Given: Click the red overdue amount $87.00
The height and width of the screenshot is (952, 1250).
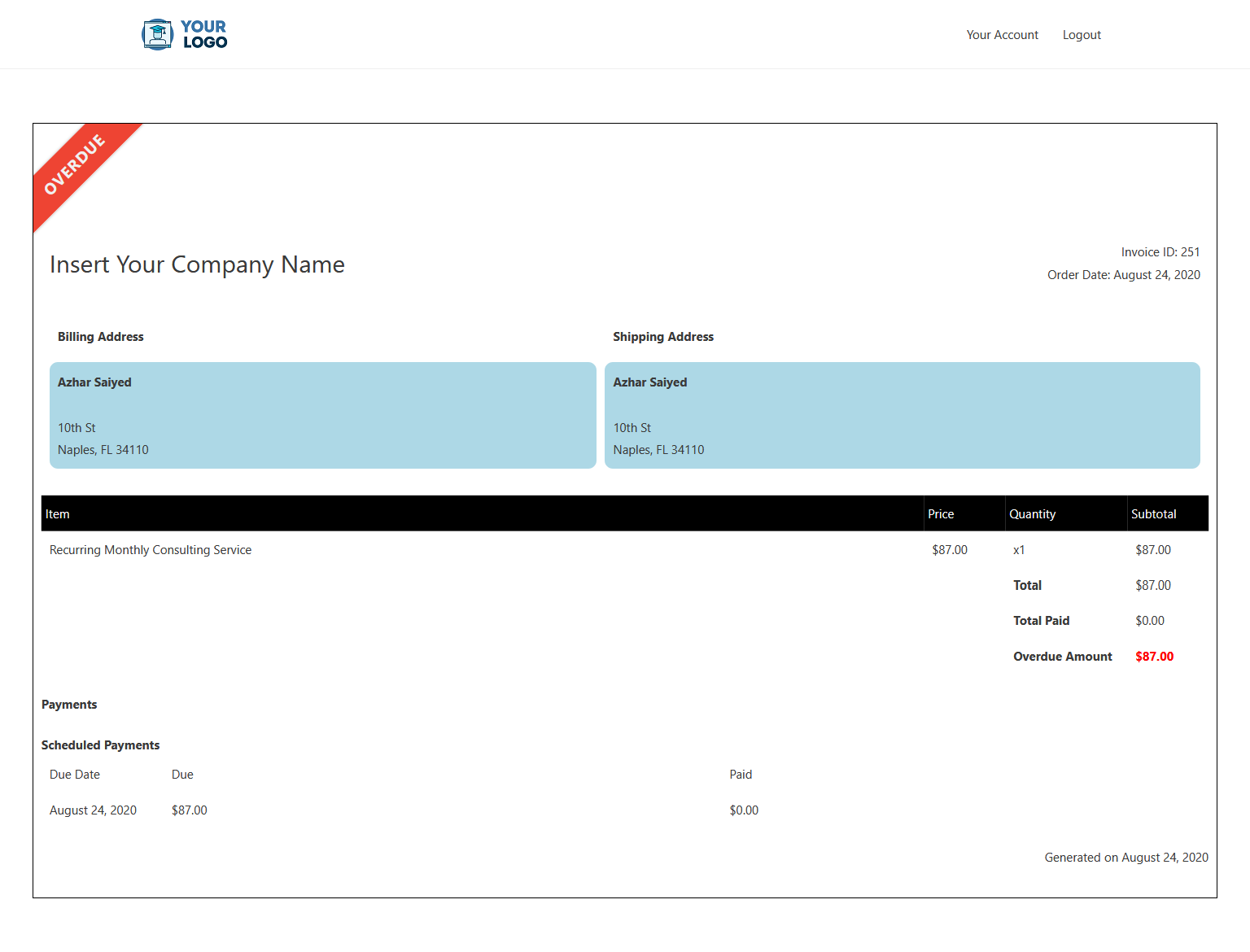Looking at the screenshot, I should point(1154,657).
